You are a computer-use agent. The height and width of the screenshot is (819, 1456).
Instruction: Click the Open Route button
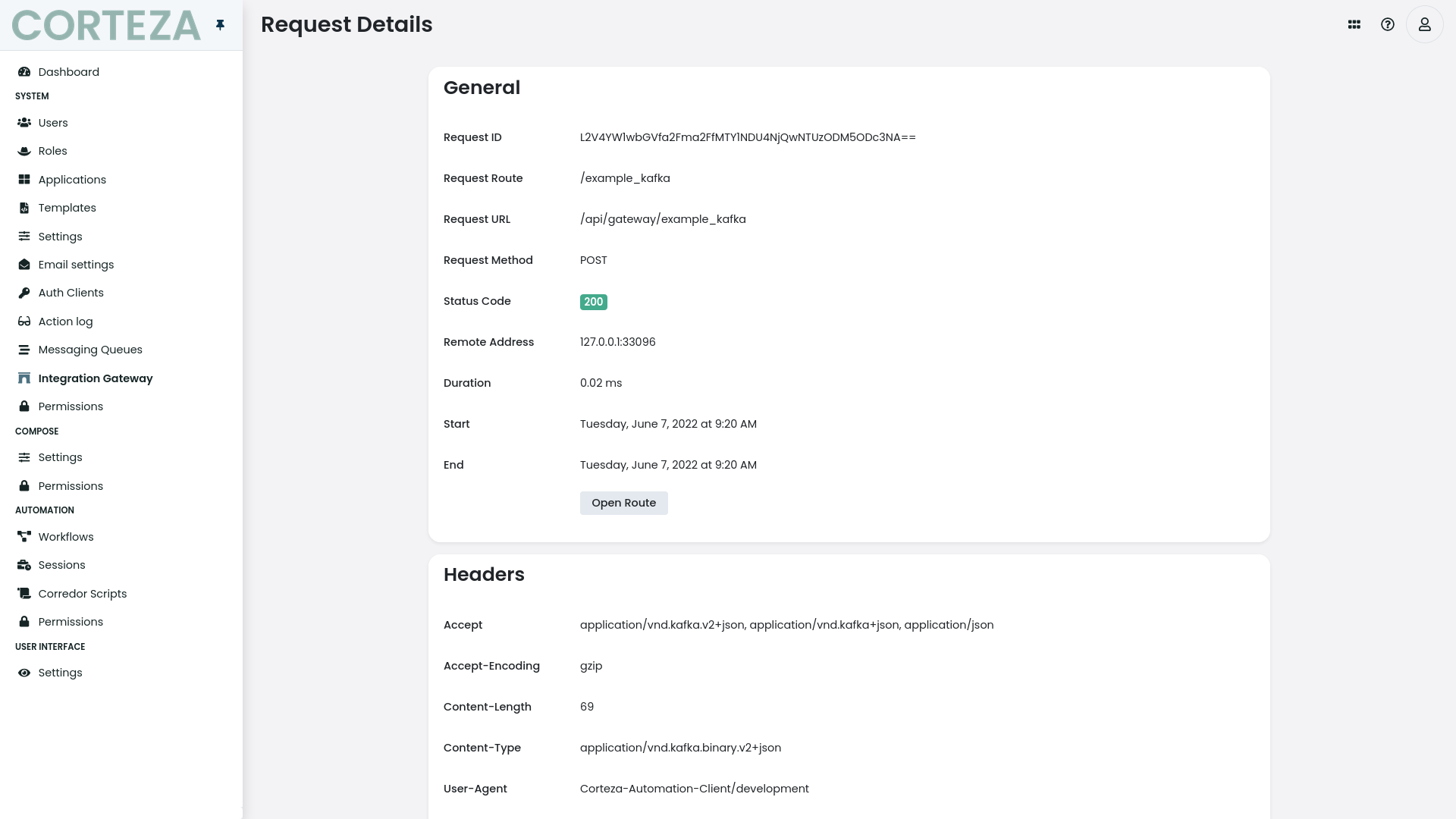point(624,503)
